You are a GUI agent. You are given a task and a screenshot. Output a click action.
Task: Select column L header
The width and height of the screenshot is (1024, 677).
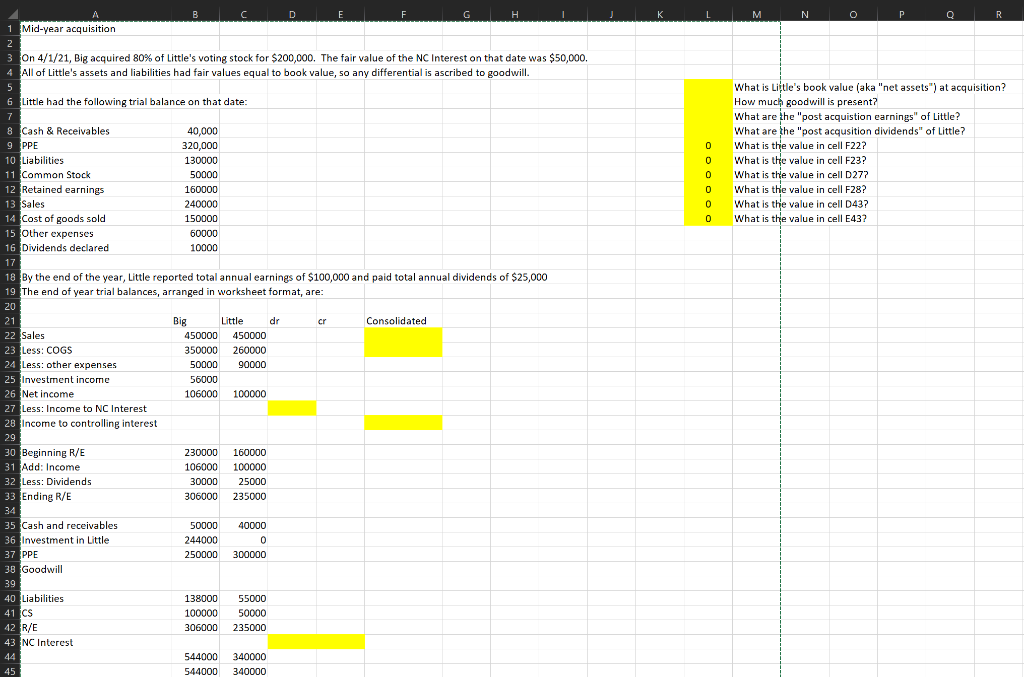coord(708,14)
